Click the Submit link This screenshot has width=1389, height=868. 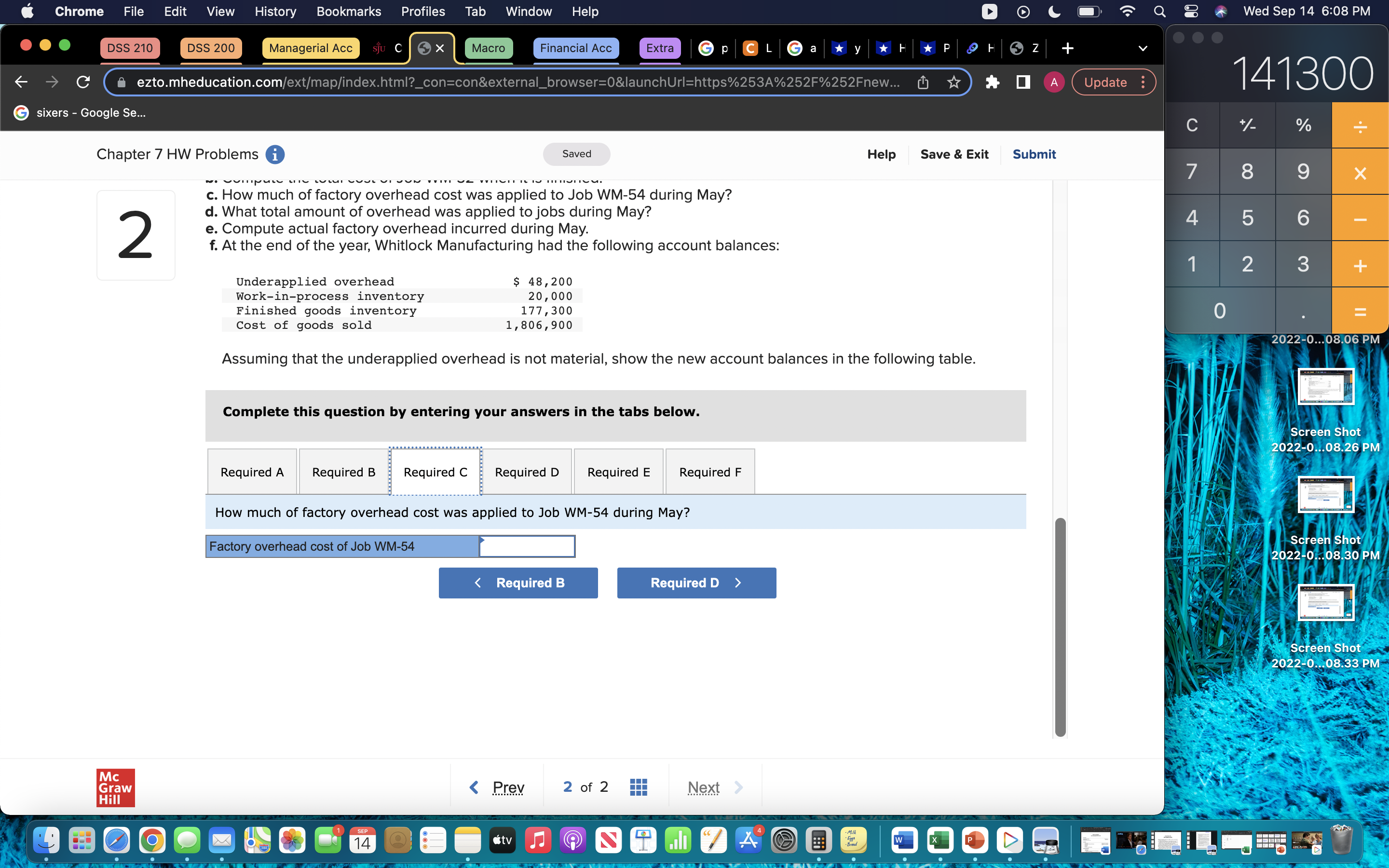point(1034,154)
